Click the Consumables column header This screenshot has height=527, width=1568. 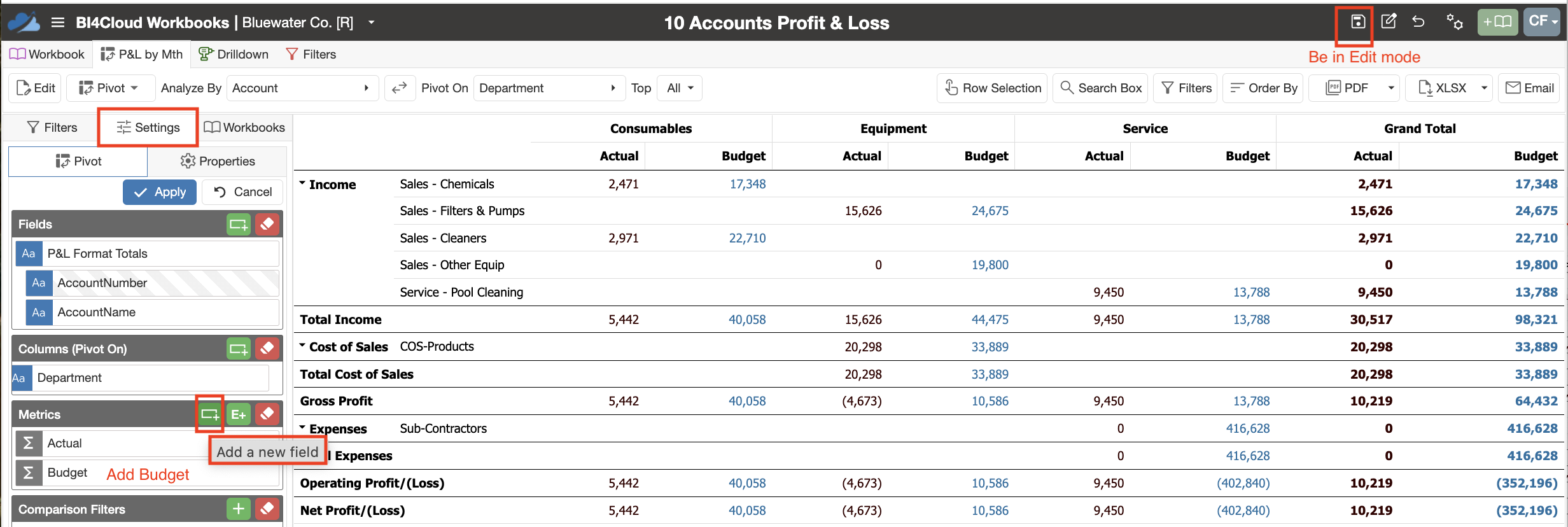pos(650,129)
